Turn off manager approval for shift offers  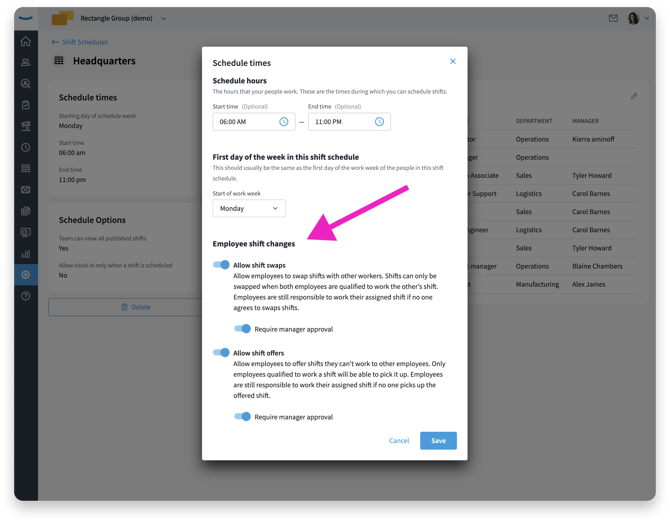pos(242,416)
